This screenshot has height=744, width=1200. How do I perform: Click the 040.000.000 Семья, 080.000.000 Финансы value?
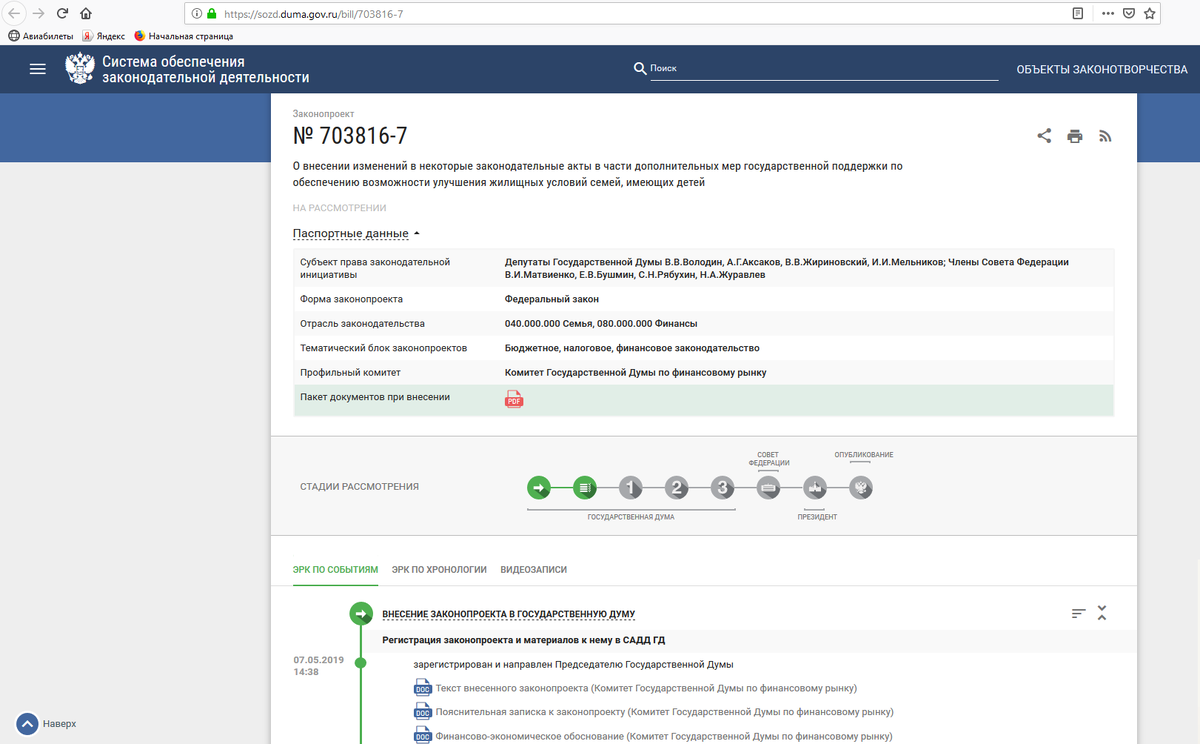coord(601,324)
